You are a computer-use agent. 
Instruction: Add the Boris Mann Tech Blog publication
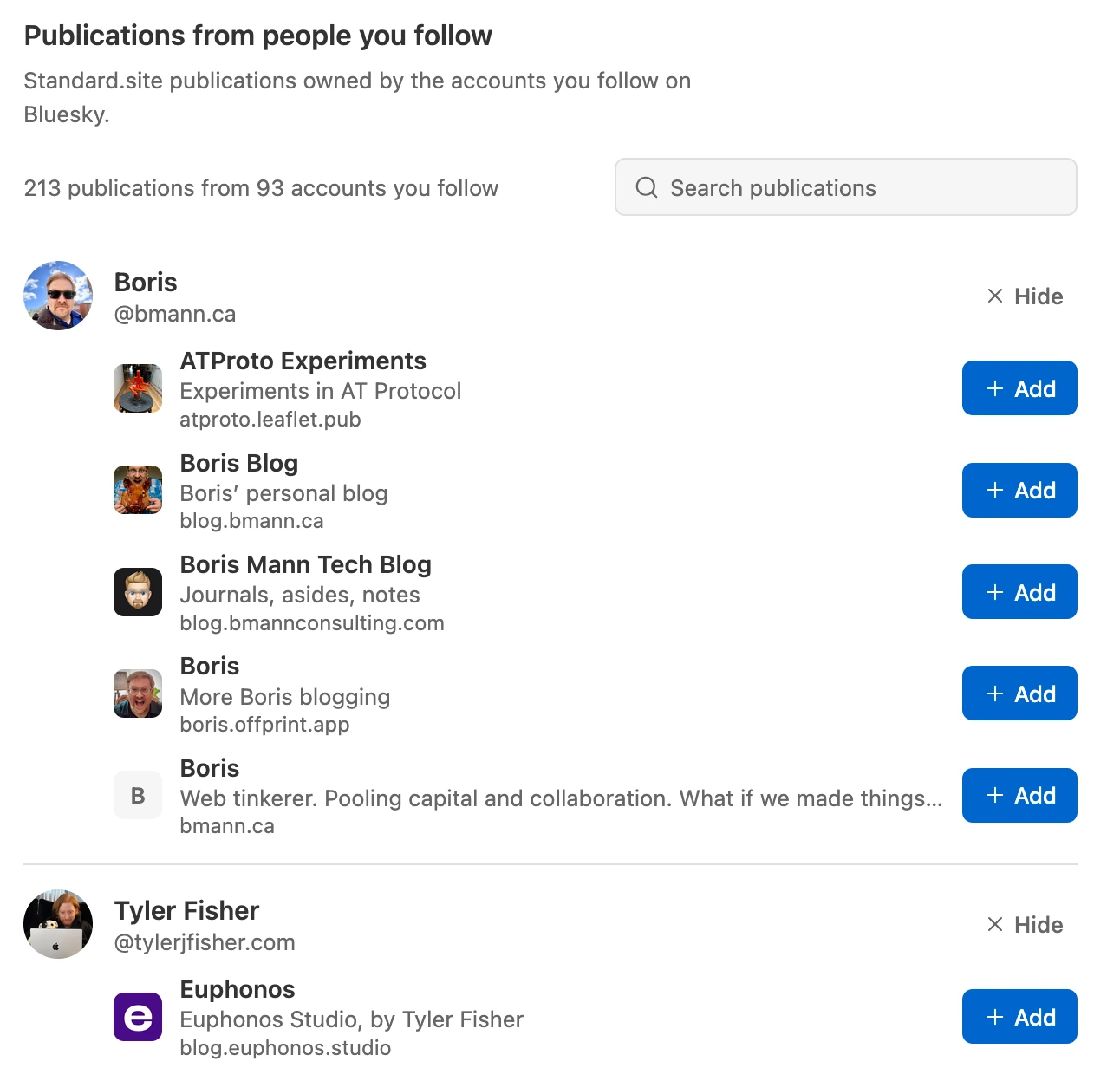click(x=1019, y=592)
